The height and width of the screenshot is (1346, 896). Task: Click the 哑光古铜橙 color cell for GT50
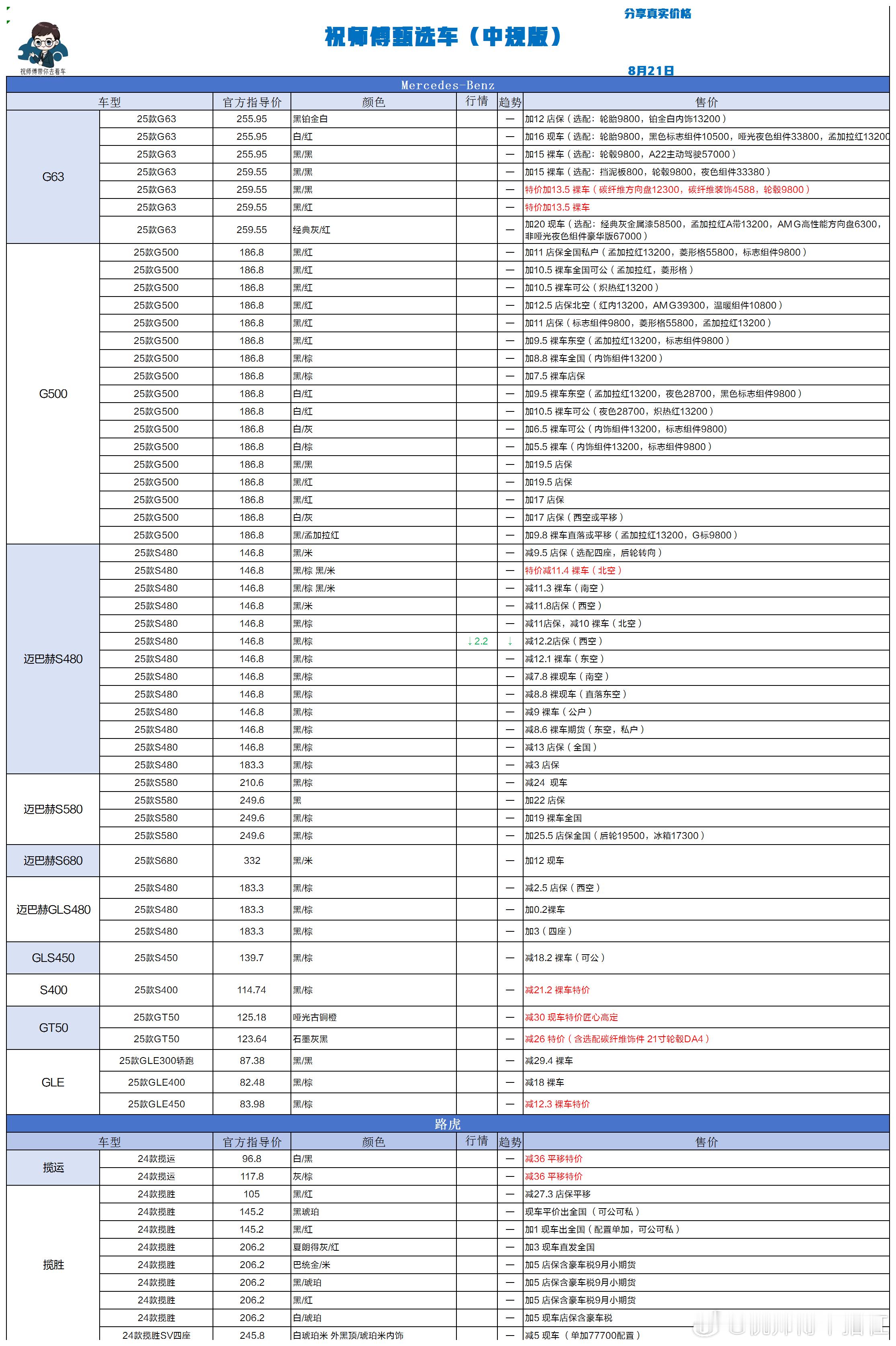(x=315, y=1017)
